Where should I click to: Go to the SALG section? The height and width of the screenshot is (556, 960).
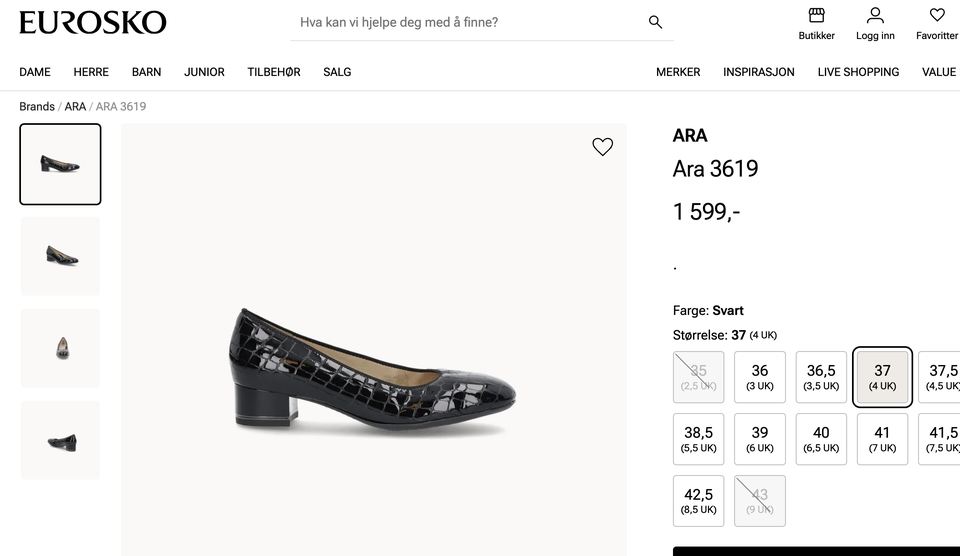coord(337,72)
